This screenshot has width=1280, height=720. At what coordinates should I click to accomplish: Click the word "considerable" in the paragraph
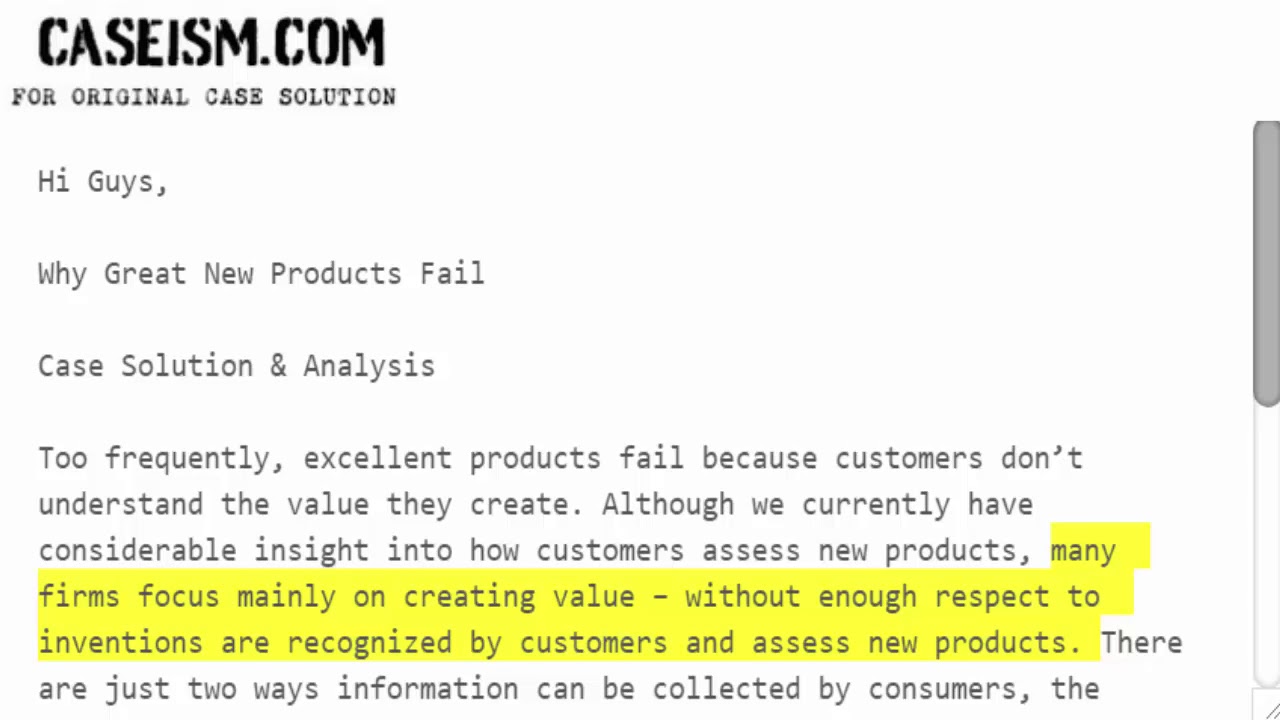coord(137,550)
